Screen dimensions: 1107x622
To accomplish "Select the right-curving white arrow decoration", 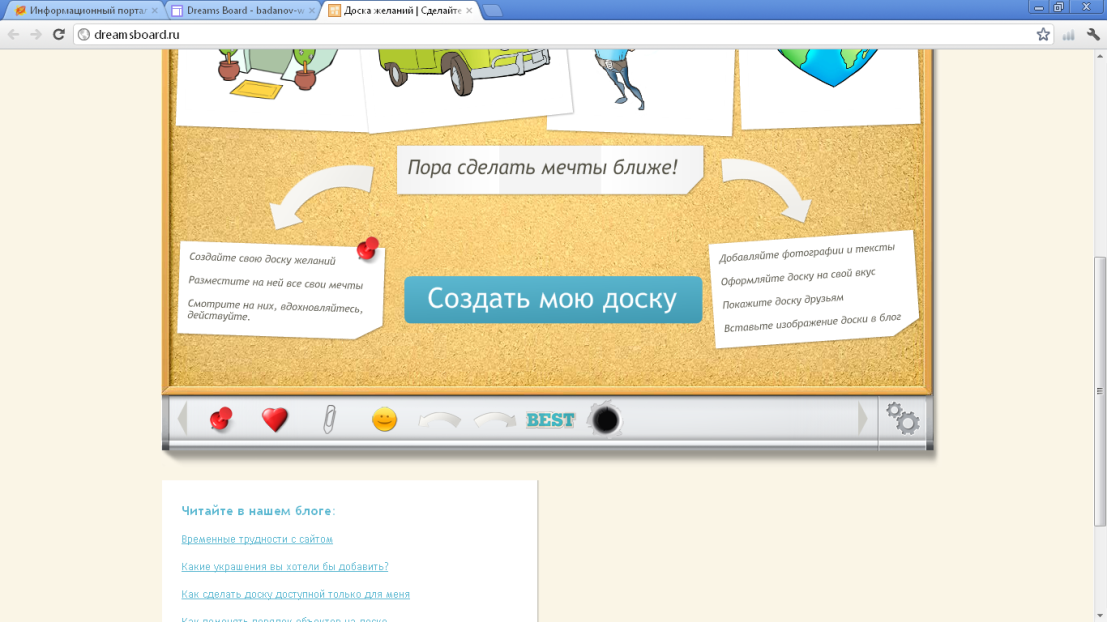I will point(495,421).
